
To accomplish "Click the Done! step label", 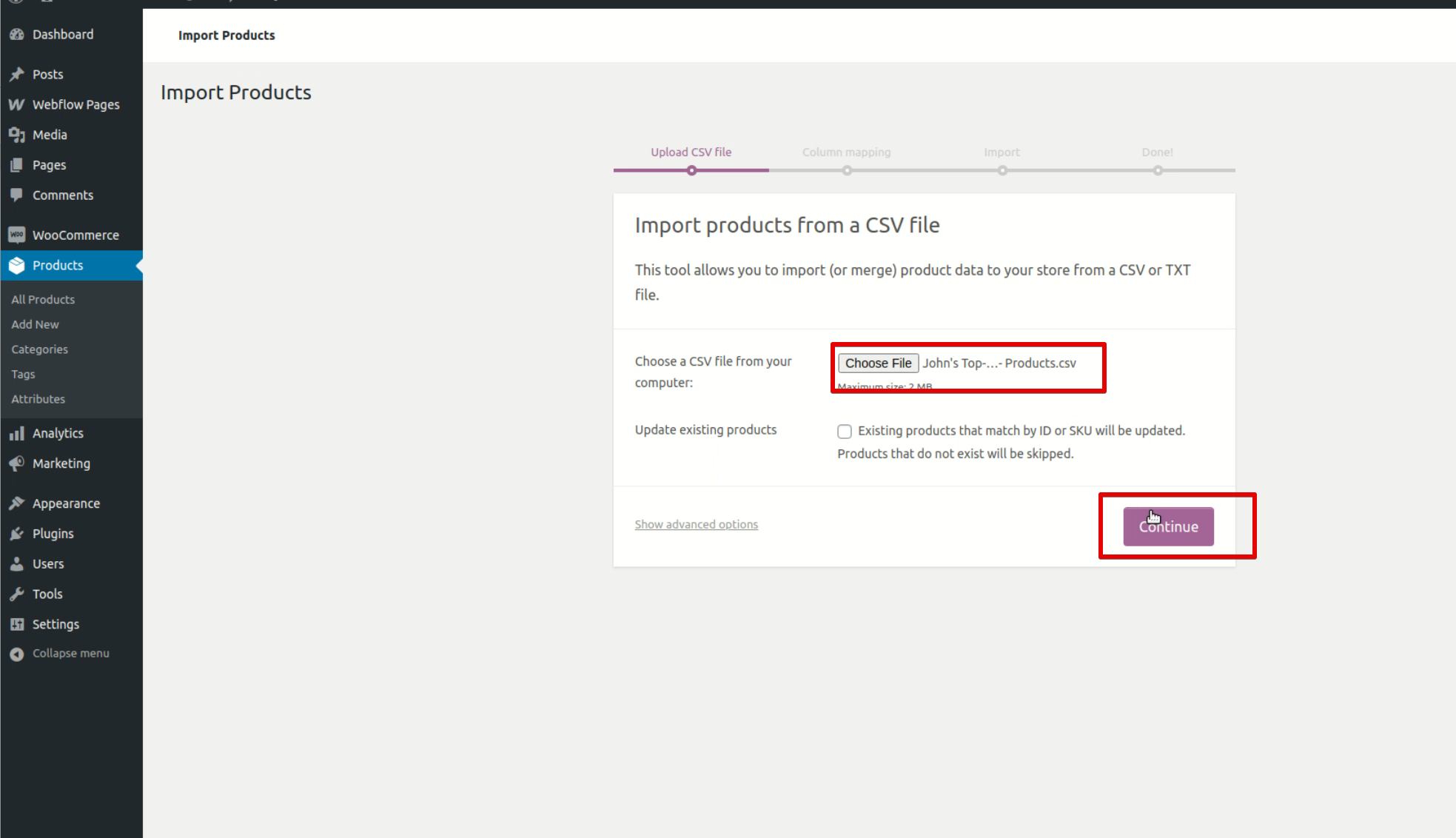I will pos(1157,152).
